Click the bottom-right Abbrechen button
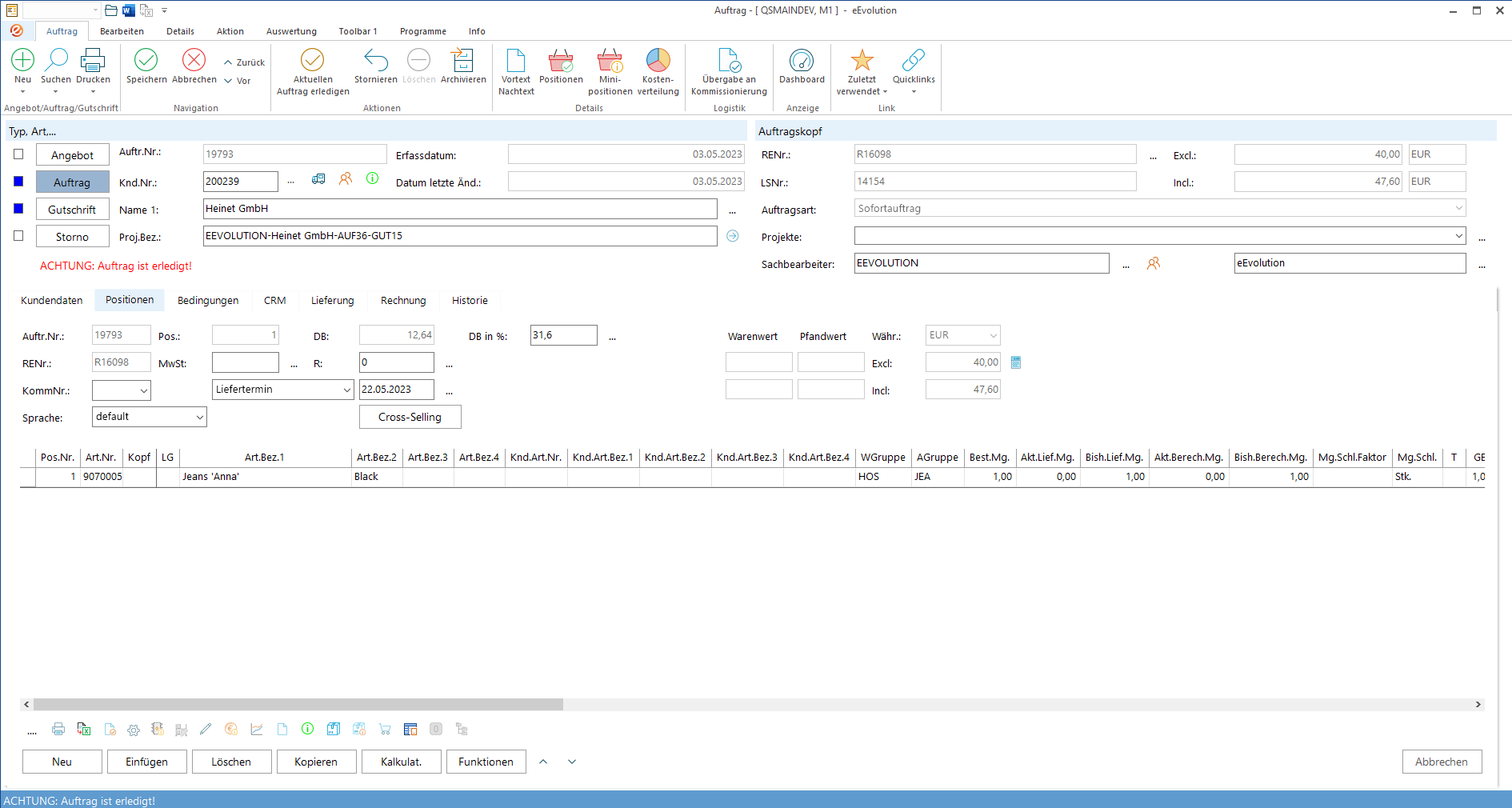Viewport: 1512px width, 808px height. coord(1442,762)
